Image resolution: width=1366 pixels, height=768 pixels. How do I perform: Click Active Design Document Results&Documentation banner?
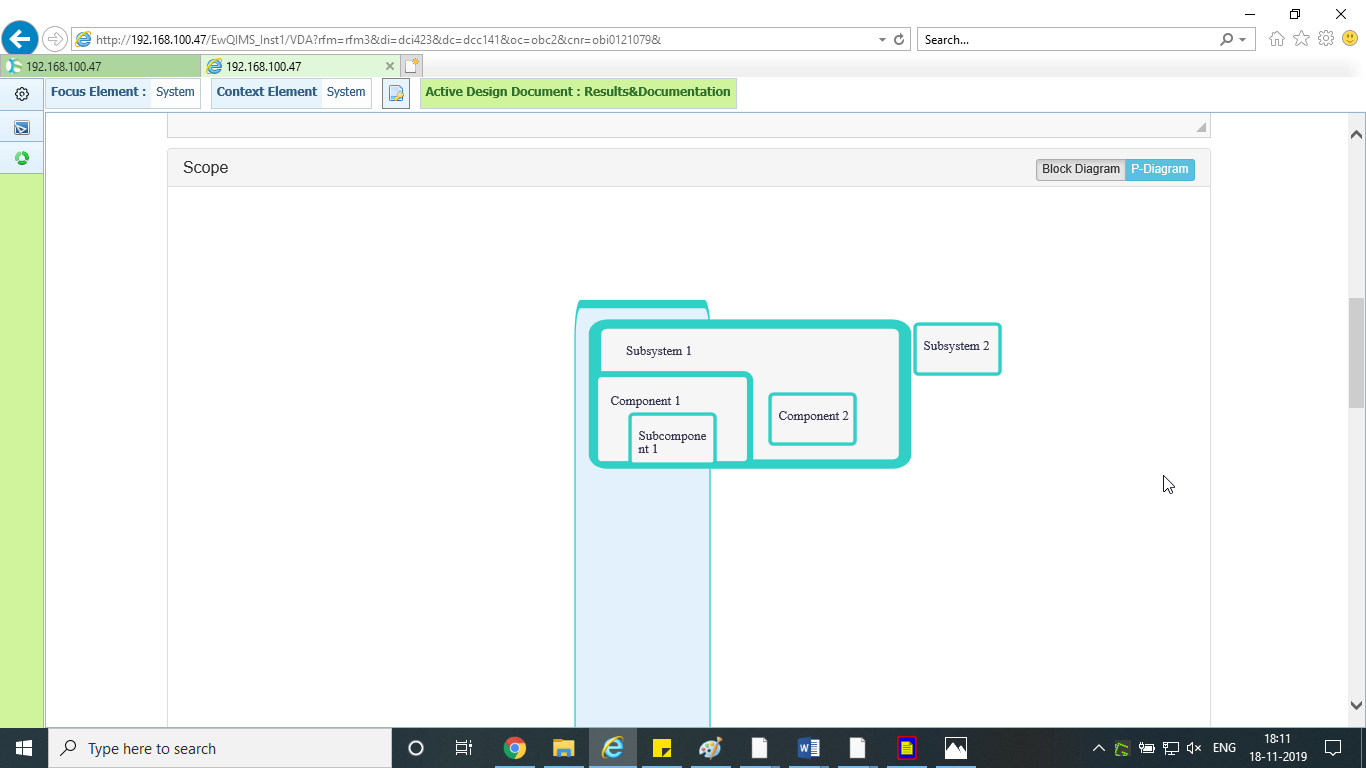pos(578,92)
